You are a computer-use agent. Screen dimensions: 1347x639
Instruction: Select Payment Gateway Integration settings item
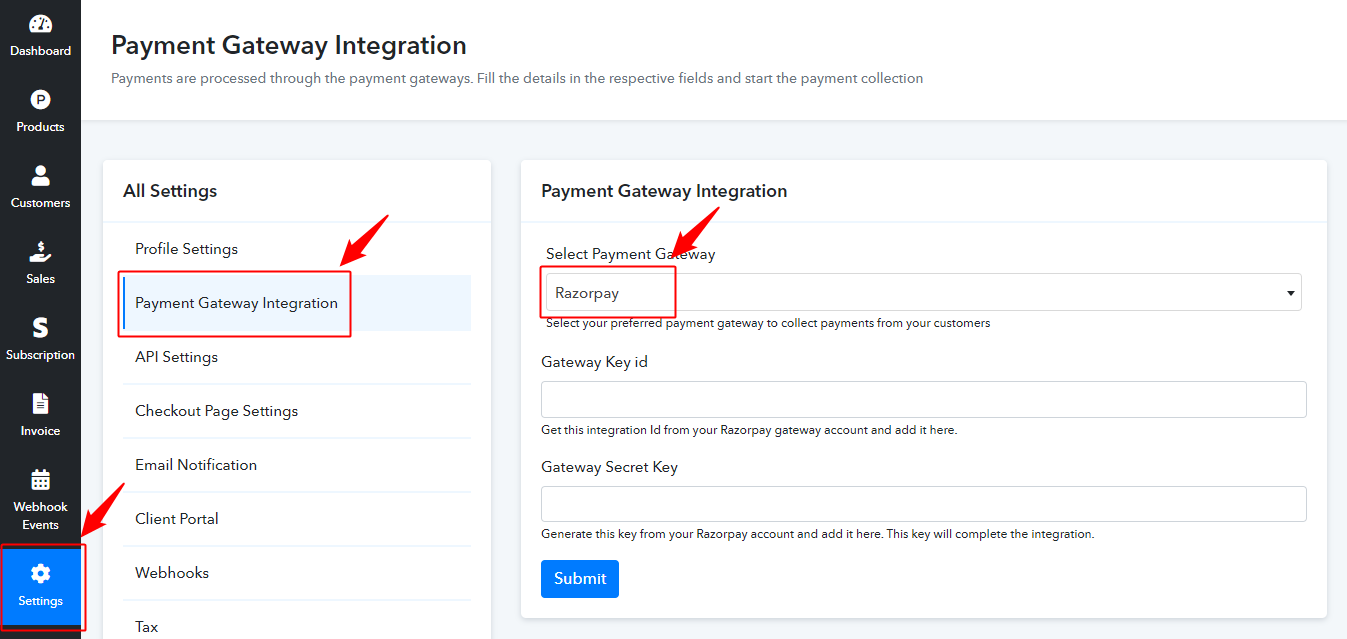pyautogui.click(x=237, y=303)
